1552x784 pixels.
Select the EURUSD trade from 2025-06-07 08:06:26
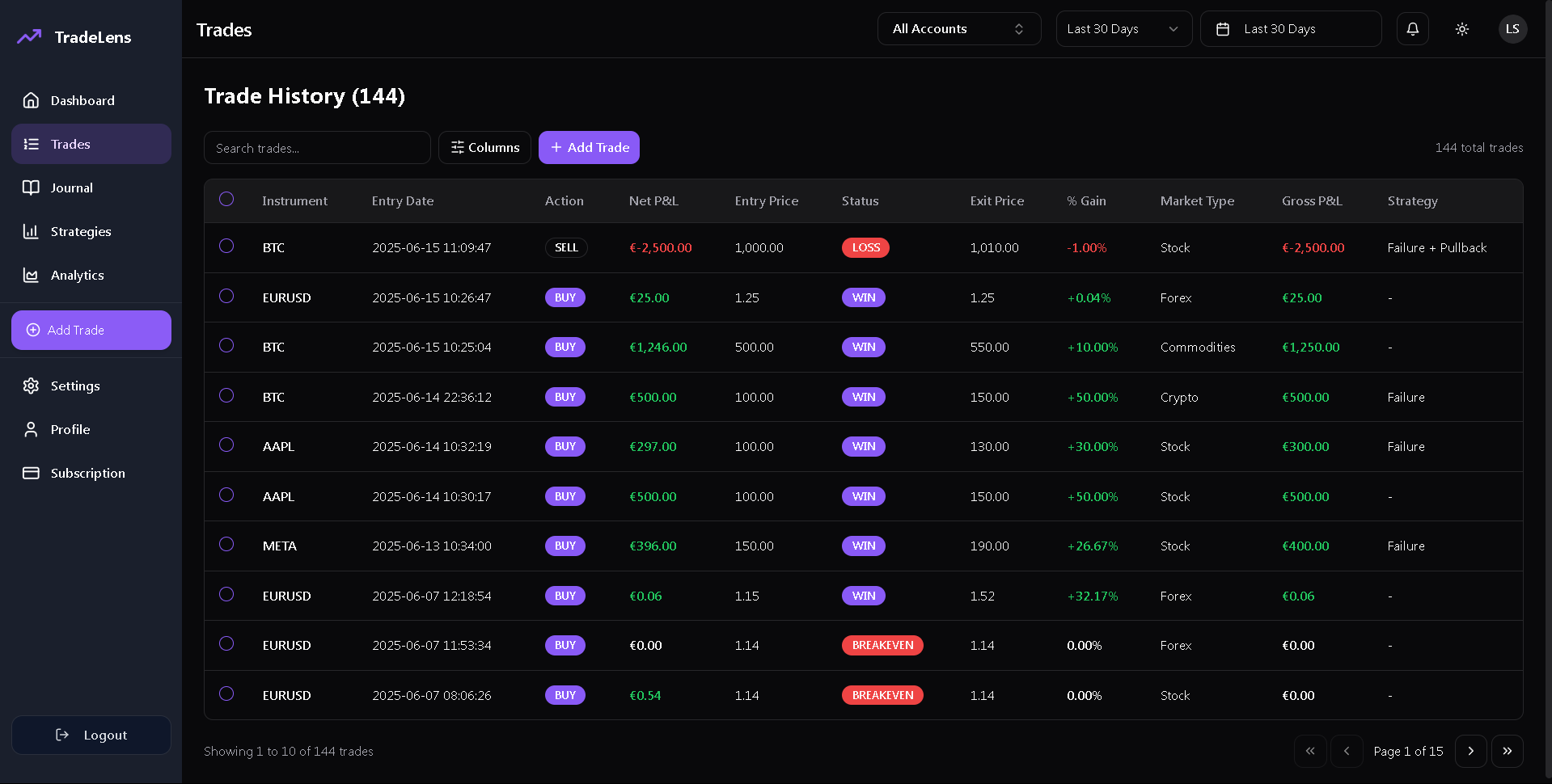click(x=226, y=693)
